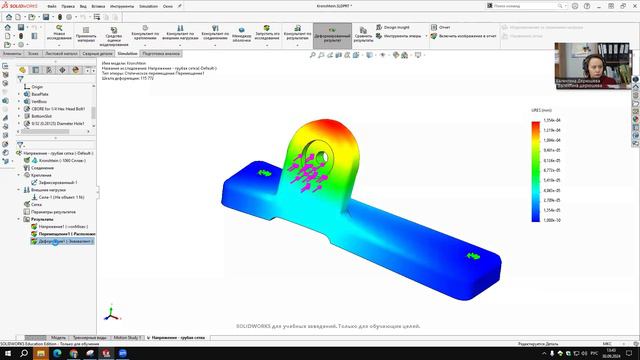The height and width of the screenshot is (360, 640).
Task: Open the Правка menu
Action: [x=68, y=6]
